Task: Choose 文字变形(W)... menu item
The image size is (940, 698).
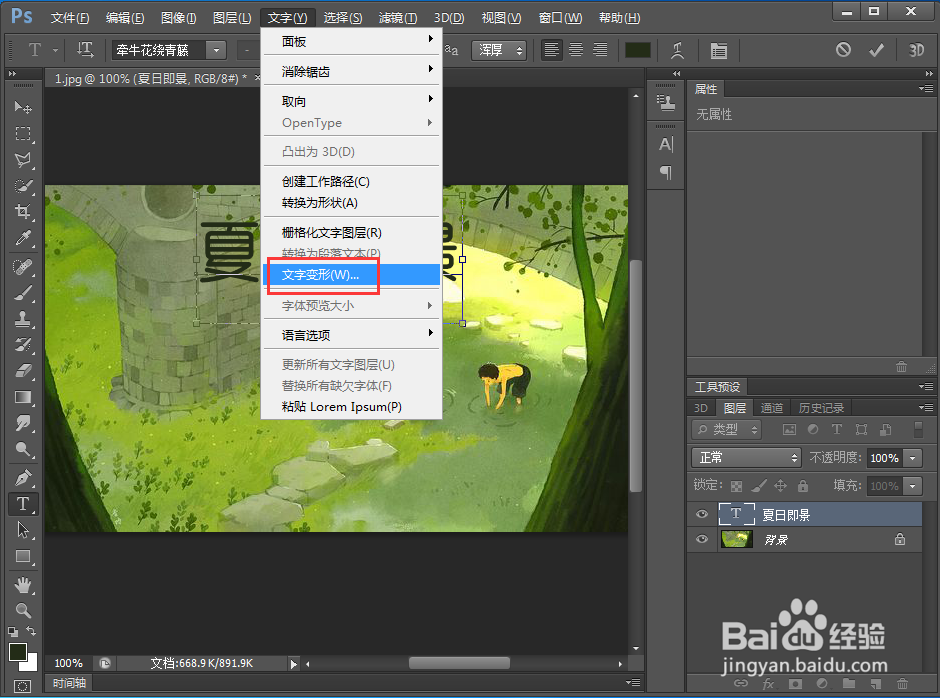Action: click(x=351, y=275)
